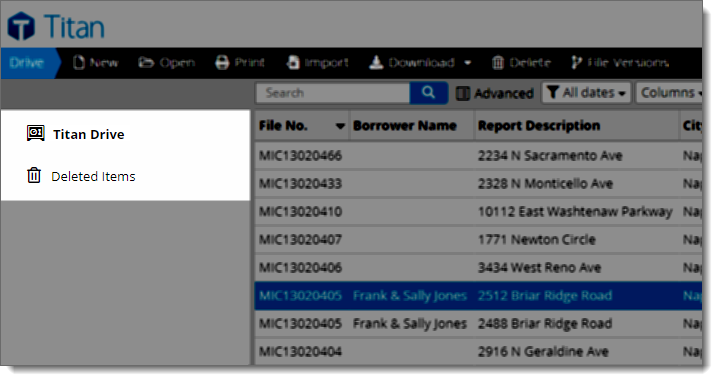Select file MIC13020466
The image size is (718, 381).
click(x=300, y=156)
